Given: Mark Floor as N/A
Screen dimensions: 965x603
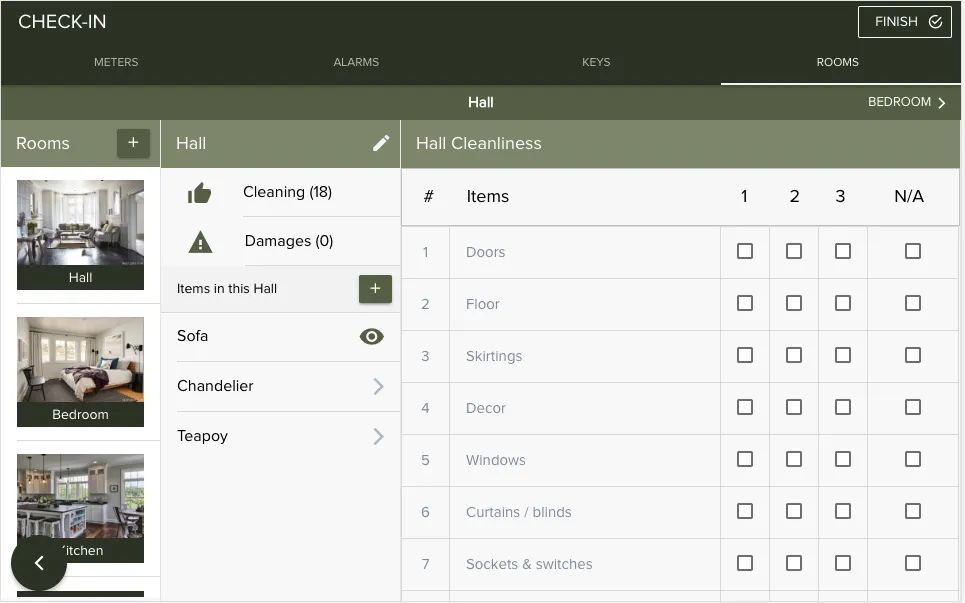Looking at the screenshot, I should point(913,303).
